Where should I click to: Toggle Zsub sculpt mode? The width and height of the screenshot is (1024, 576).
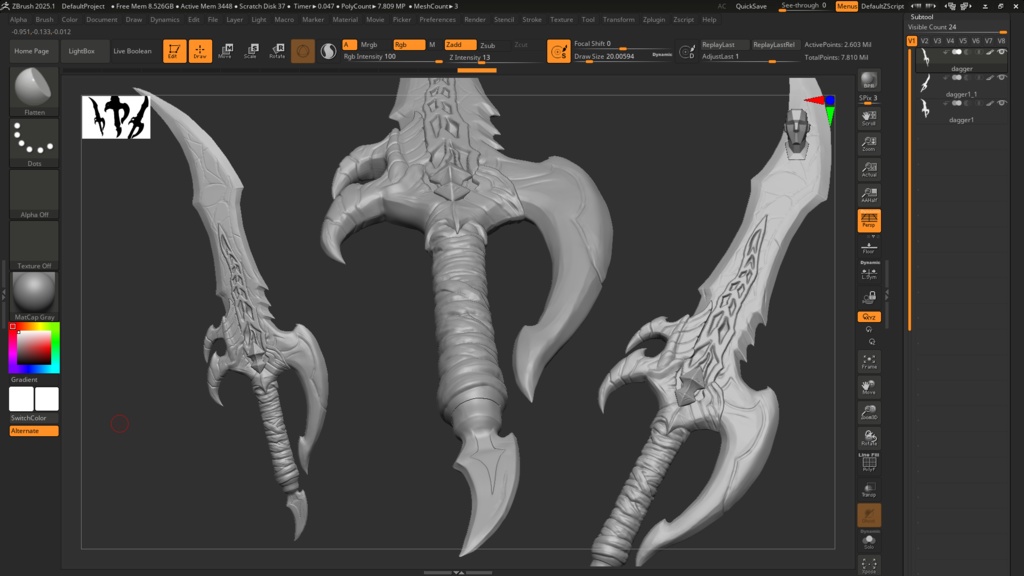tap(488, 45)
